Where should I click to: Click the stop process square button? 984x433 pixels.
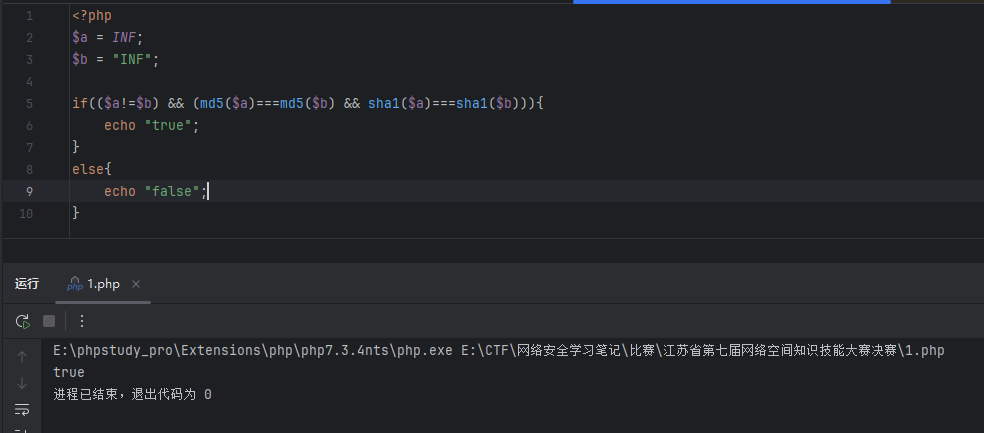[x=49, y=321]
